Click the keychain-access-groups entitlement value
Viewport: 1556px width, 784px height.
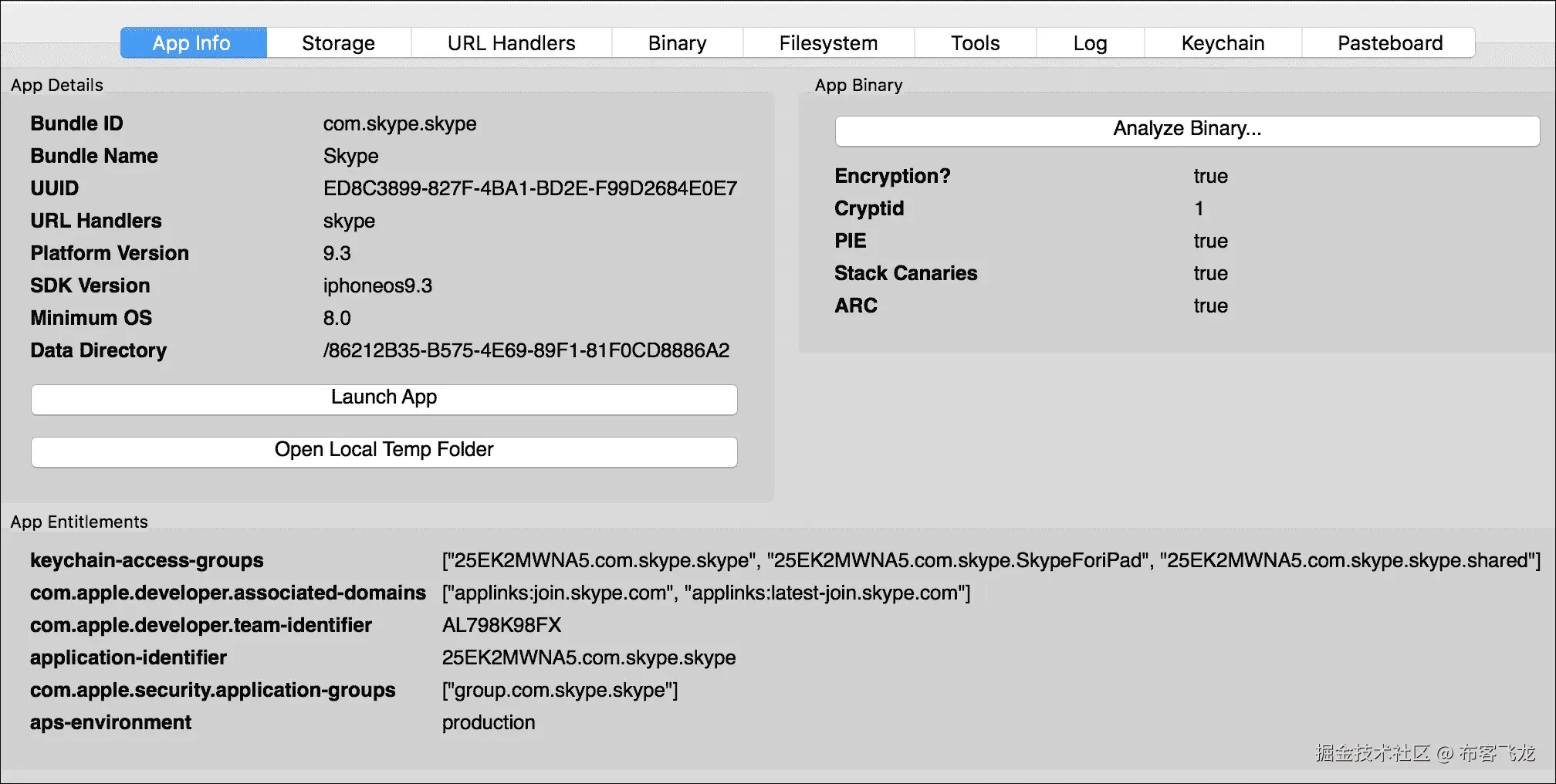[990, 561]
